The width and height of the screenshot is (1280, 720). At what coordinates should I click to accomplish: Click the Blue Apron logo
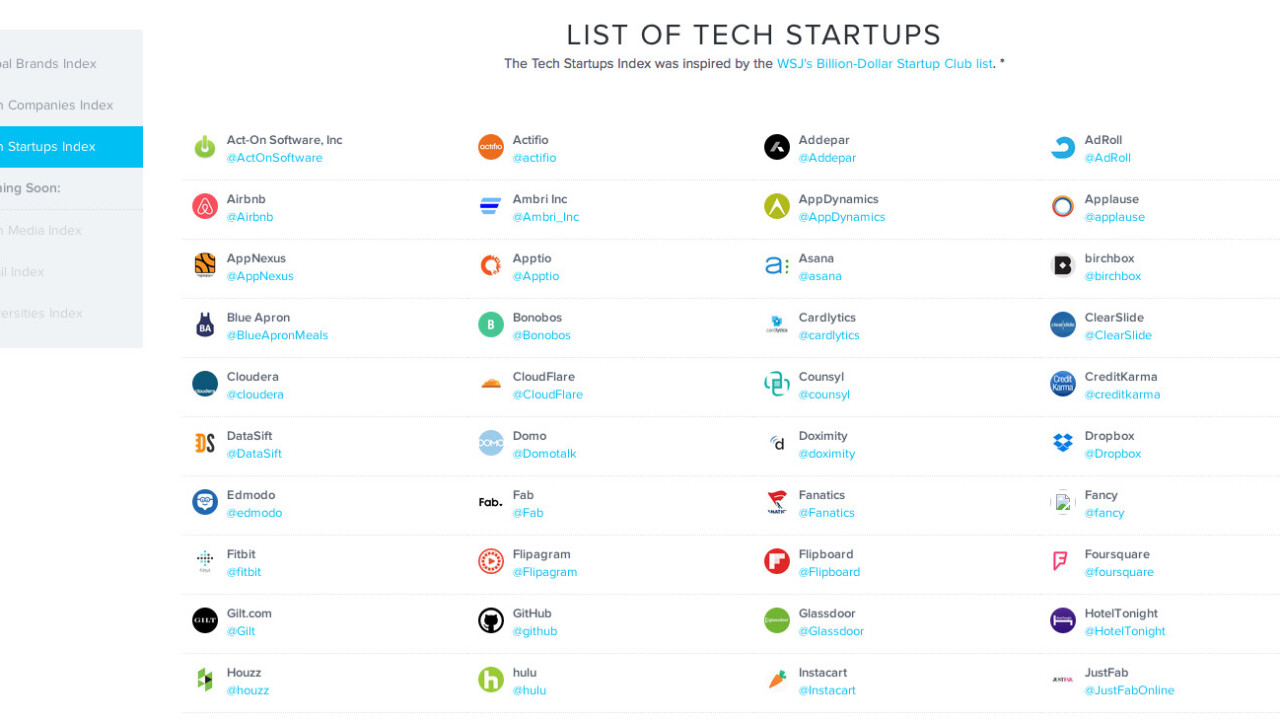point(205,325)
